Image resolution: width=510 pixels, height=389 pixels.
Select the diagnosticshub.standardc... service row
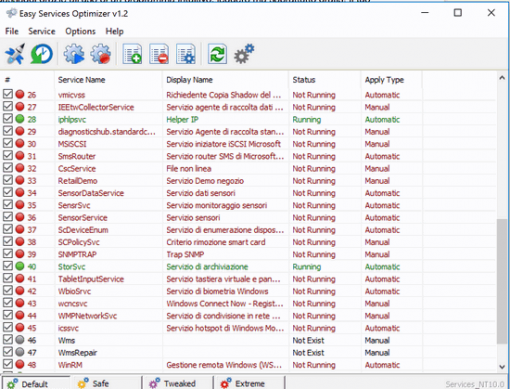coord(248,131)
